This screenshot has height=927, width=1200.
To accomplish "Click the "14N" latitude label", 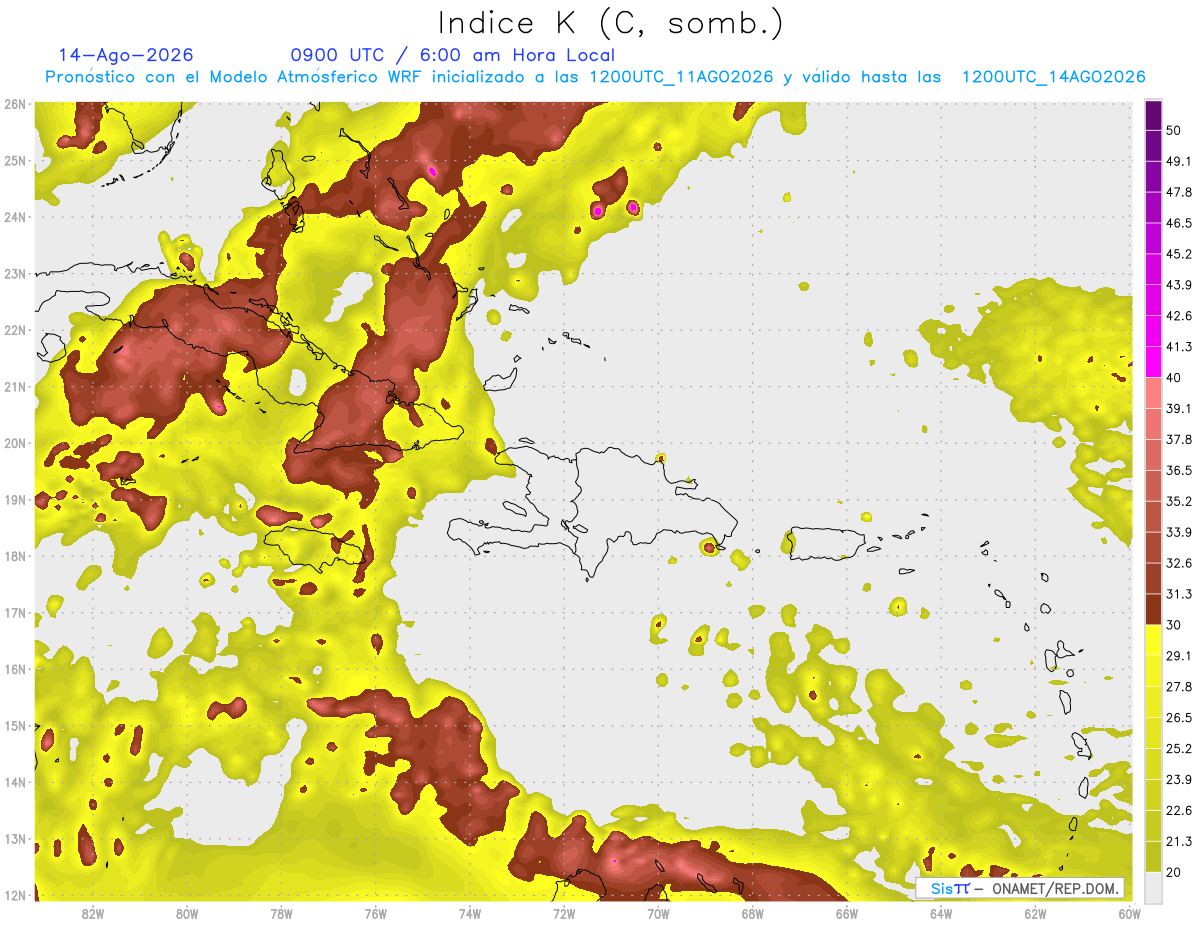I will [x=15, y=782].
